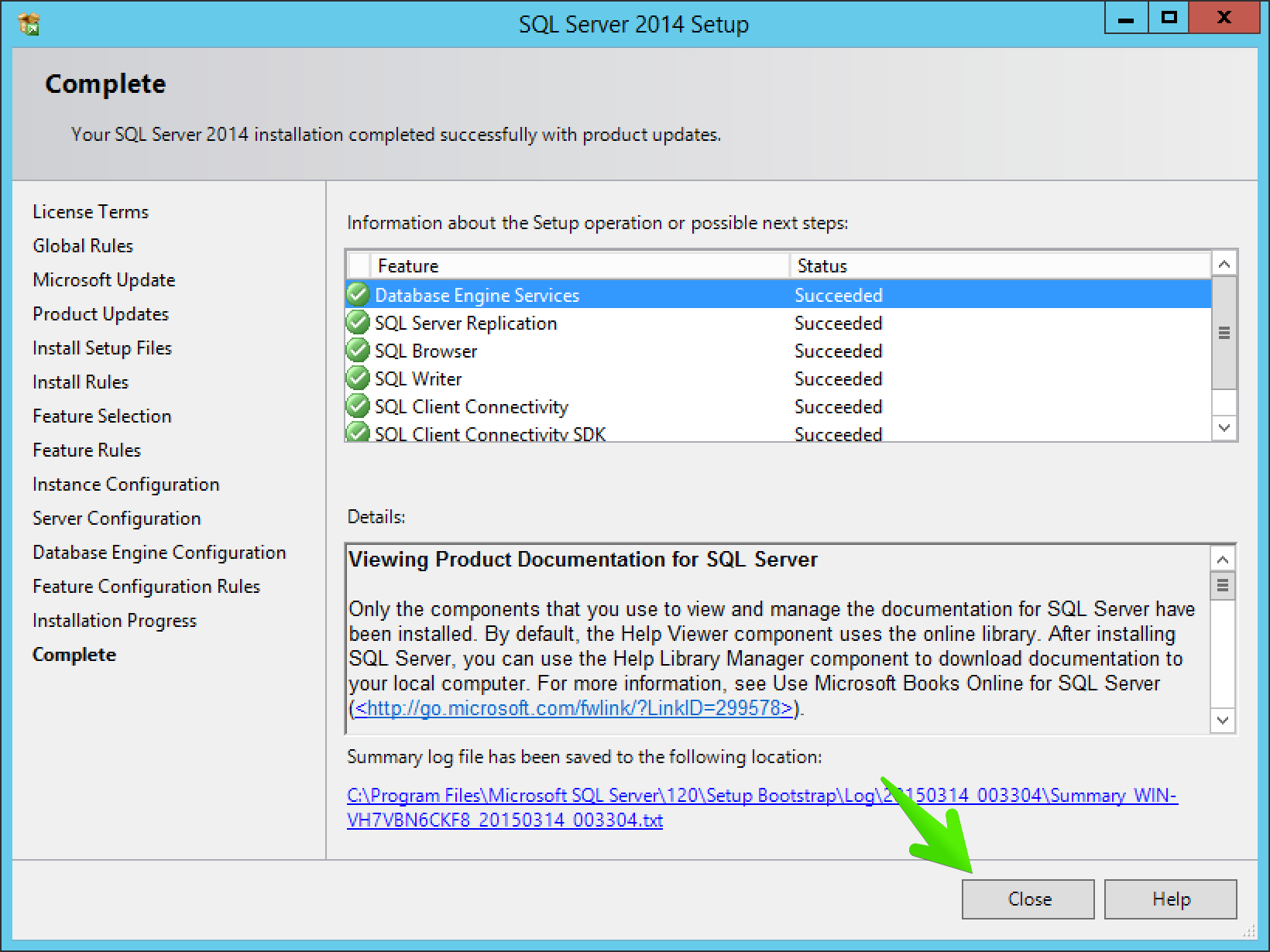Click the Details box scrollbar thumb
The image size is (1270, 952).
(x=1223, y=585)
